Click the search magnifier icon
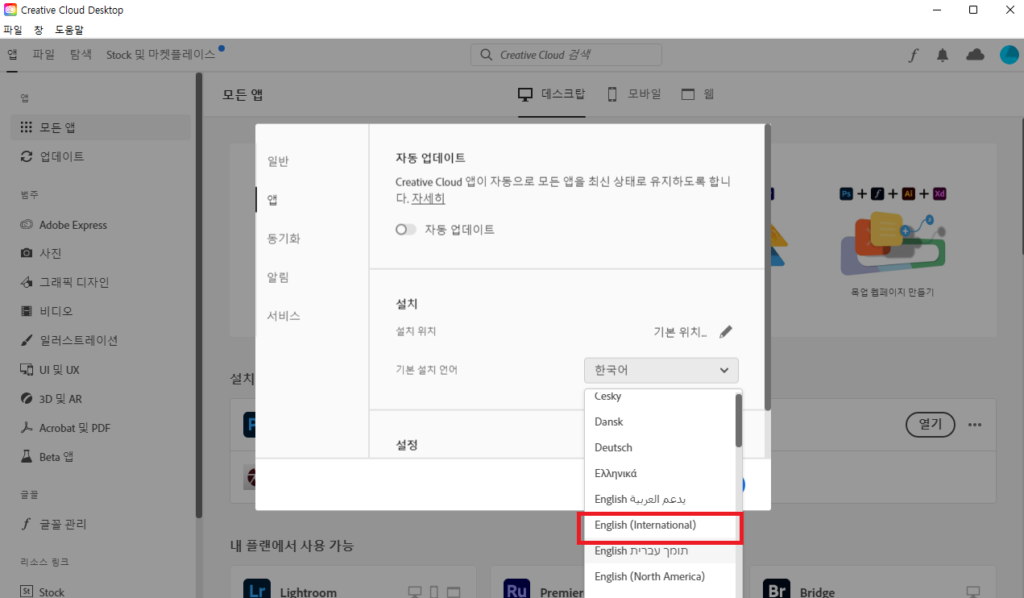Viewport: 1024px width, 598px height. click(486, 55)
